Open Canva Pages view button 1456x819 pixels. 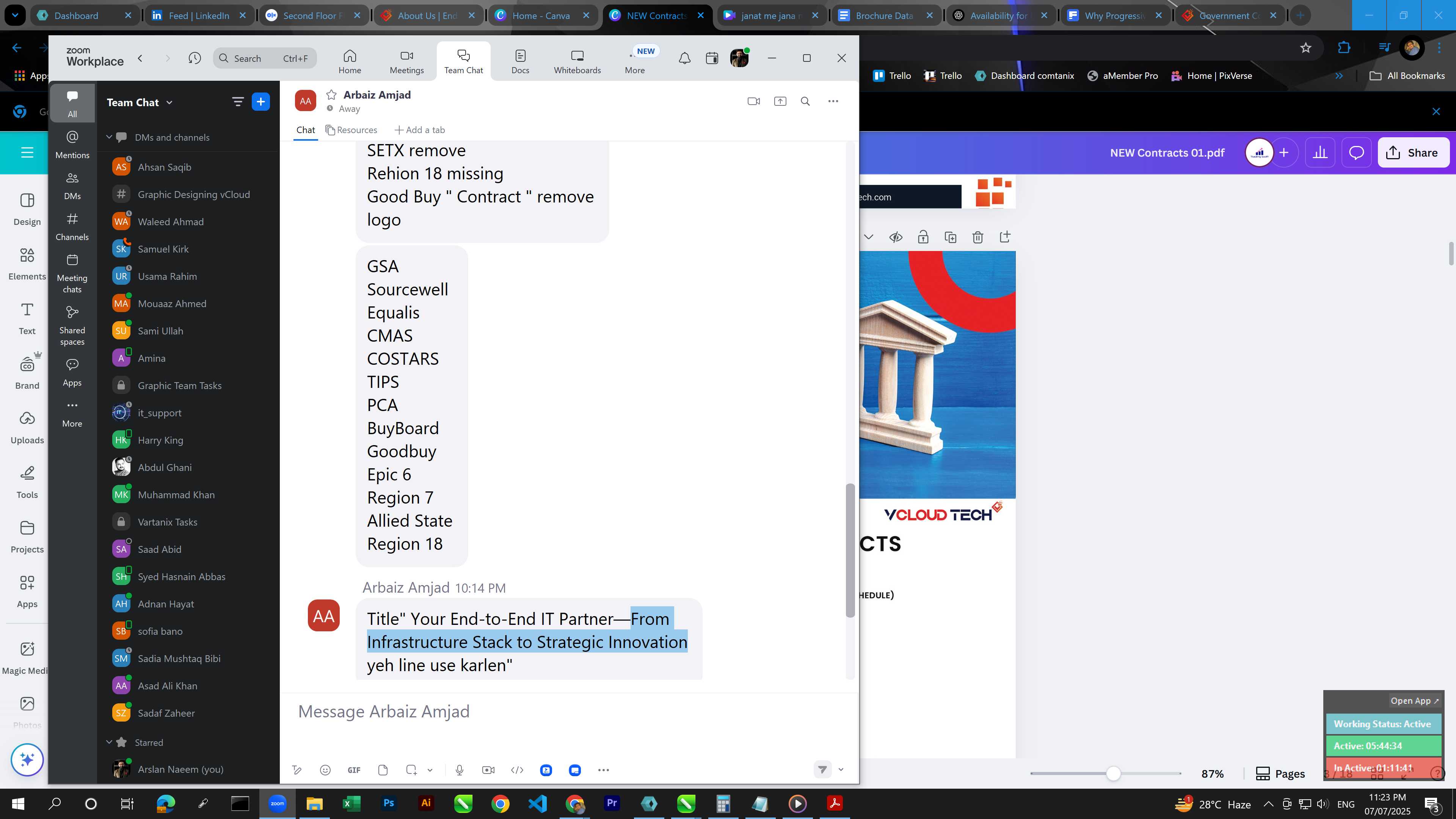(1280, 773)
